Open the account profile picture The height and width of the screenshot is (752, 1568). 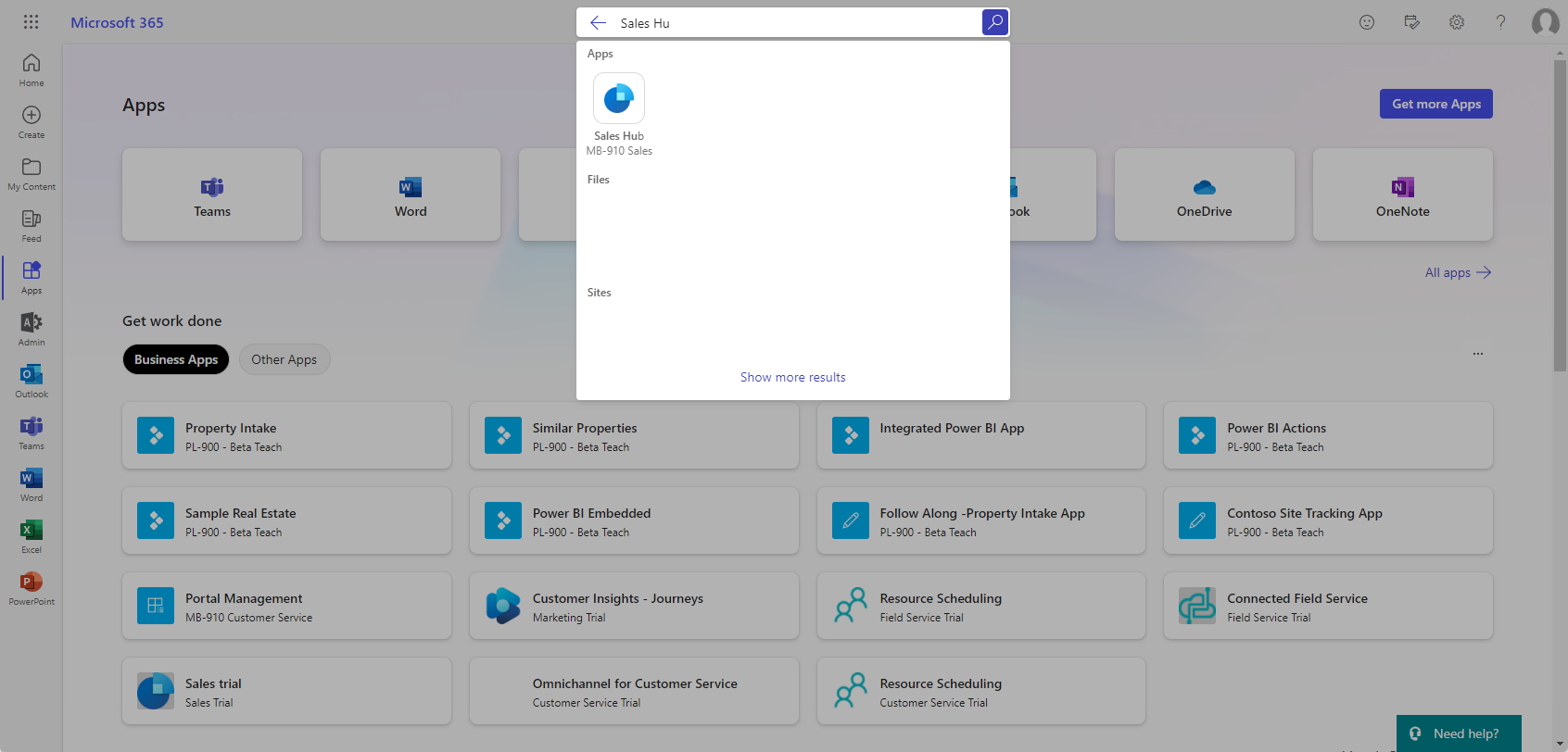1546,22
